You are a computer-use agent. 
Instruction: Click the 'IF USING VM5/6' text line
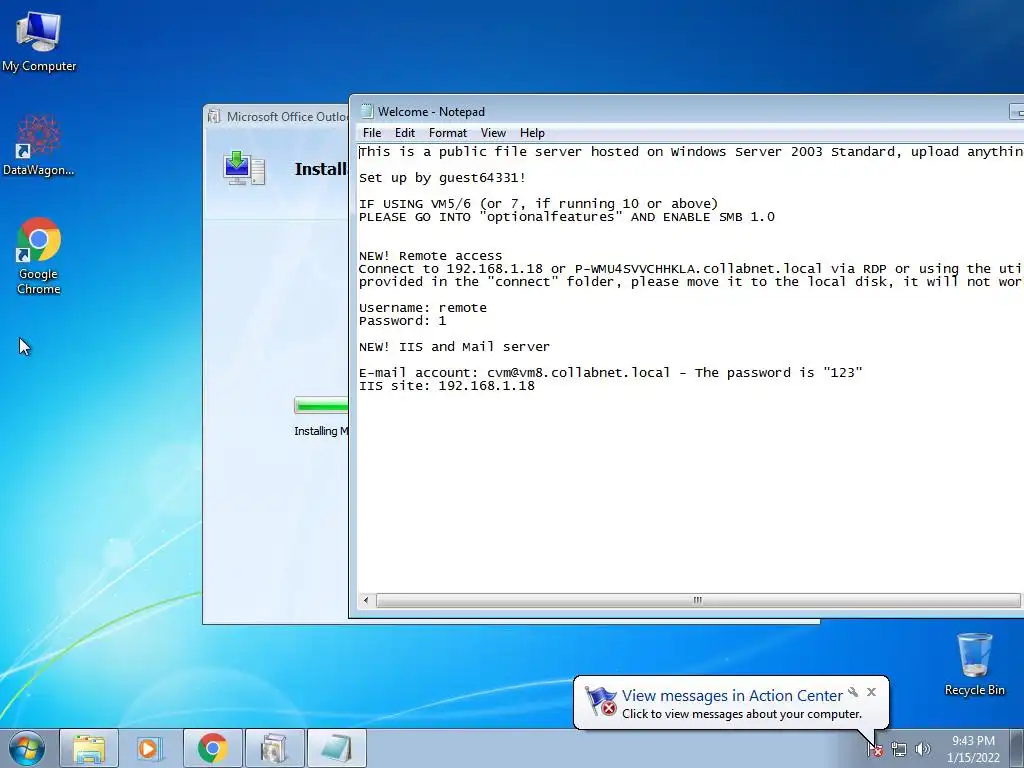(x=538, y=204)
